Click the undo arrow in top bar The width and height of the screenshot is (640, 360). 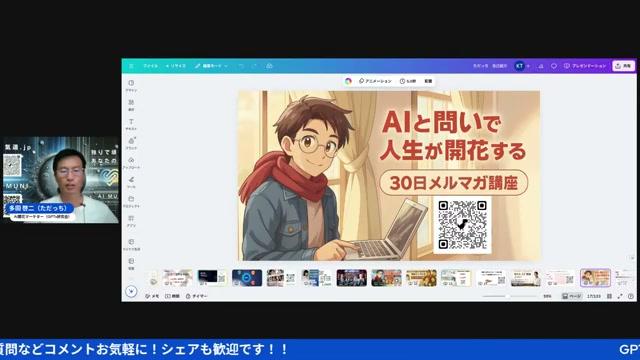point(241,66)
